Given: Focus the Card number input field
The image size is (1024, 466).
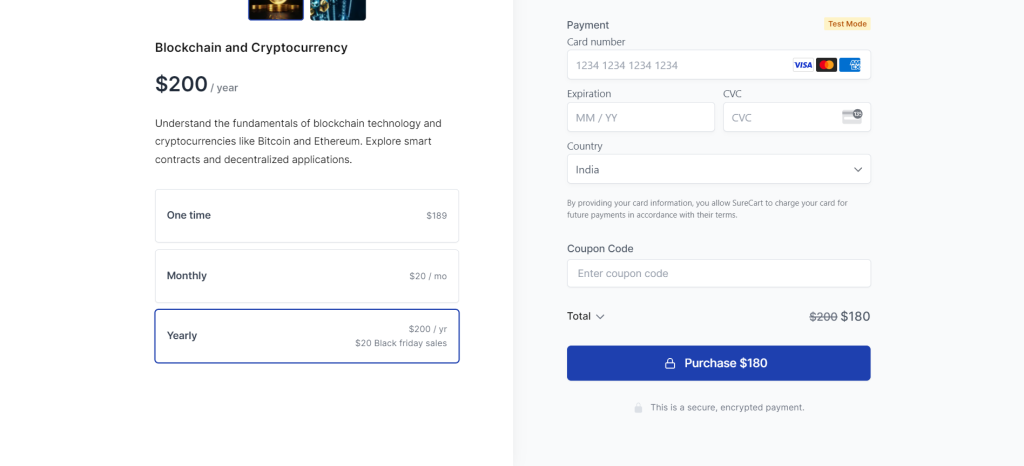Looking at the screenshot, I should click(x=718, y=65).
